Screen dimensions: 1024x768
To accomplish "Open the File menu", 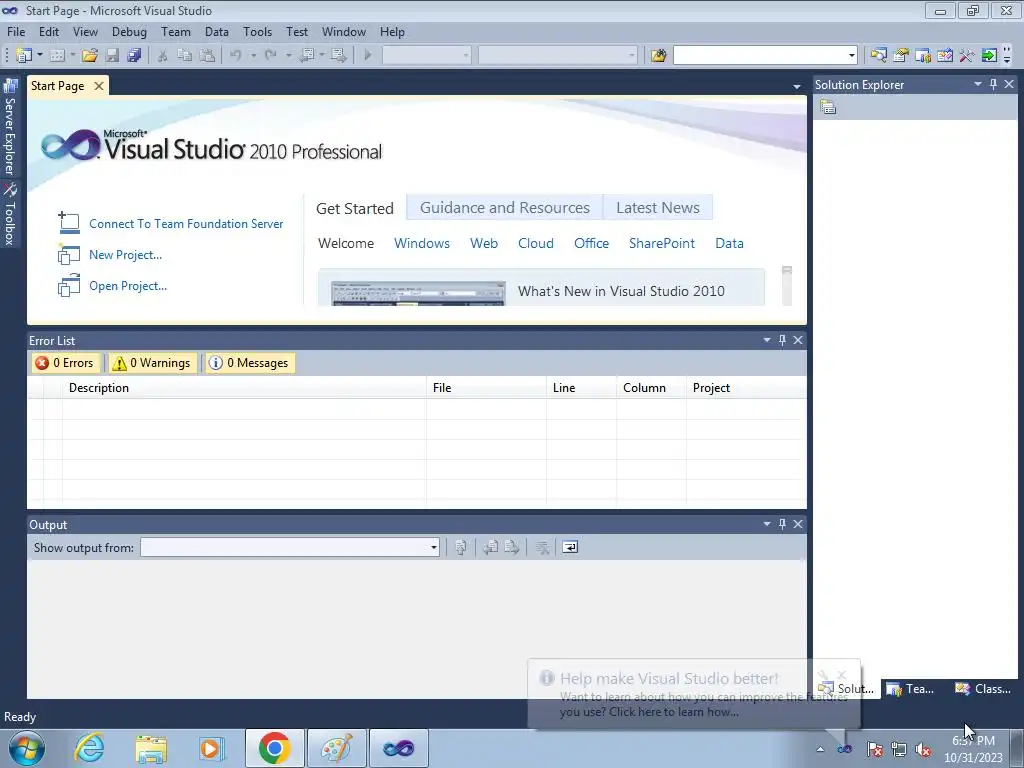I will coord(16,32).
